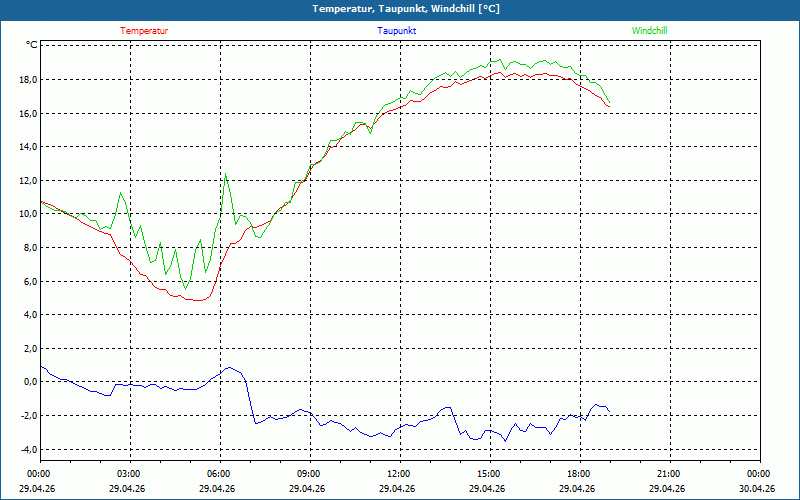Image resolution: width=800 pixels, height=500 pixels.
Task: Click the 30.04.26 date label
Action: 757,489
